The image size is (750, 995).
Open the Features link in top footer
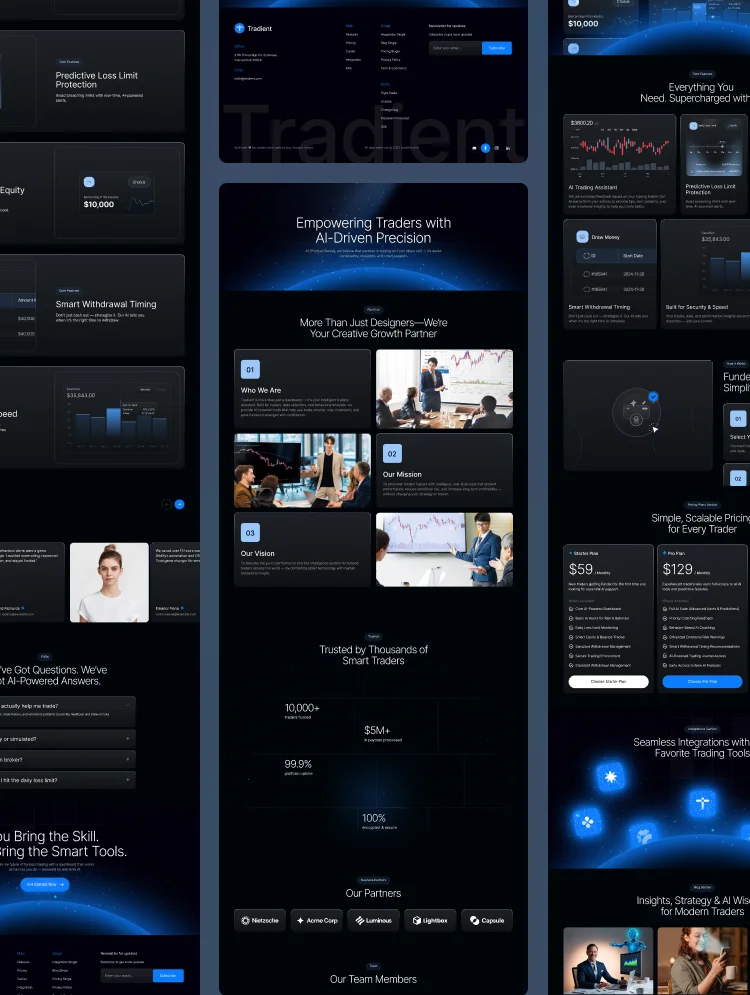point(352,34)
